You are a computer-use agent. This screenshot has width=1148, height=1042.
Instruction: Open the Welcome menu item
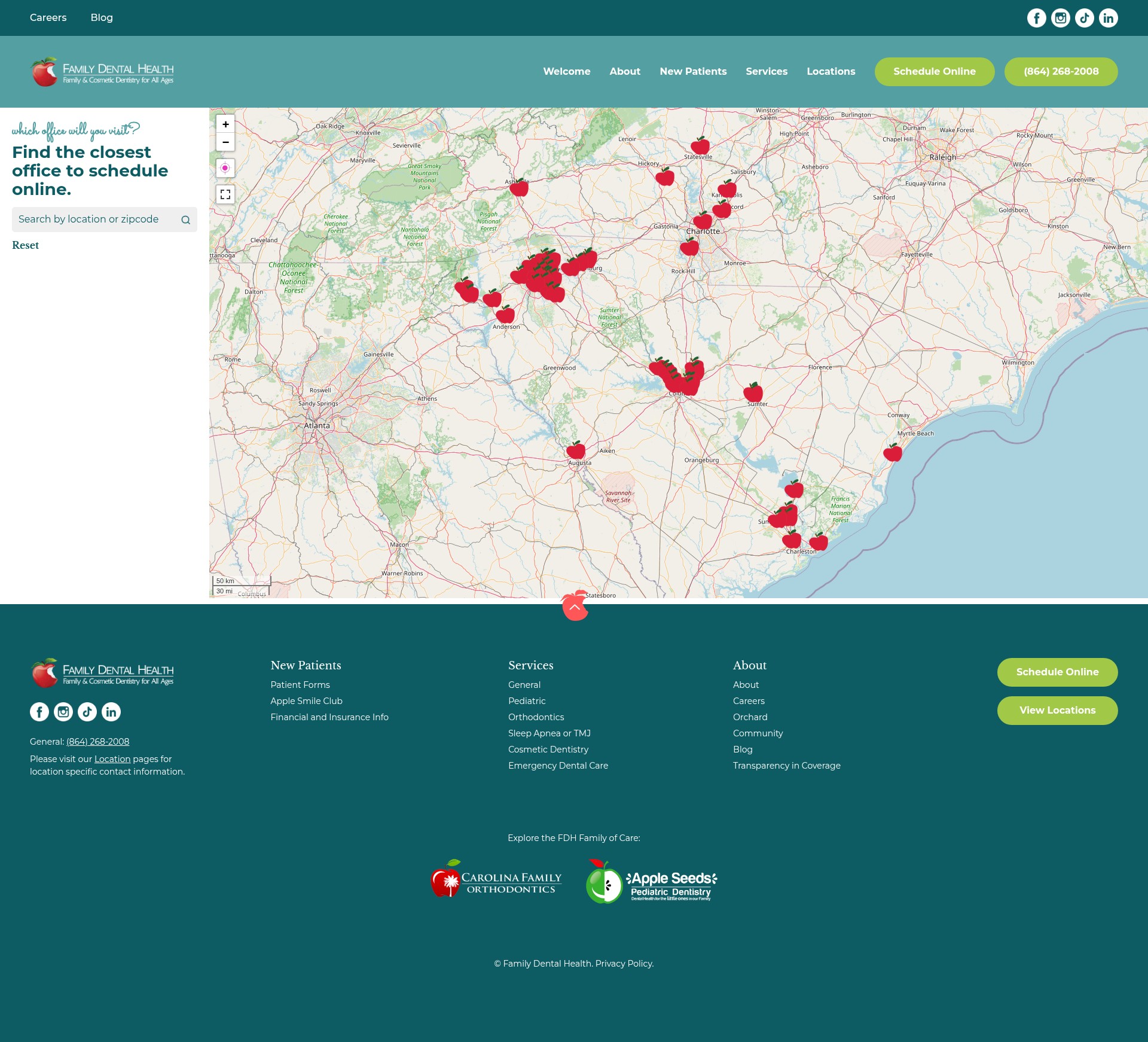click(567, 72)
